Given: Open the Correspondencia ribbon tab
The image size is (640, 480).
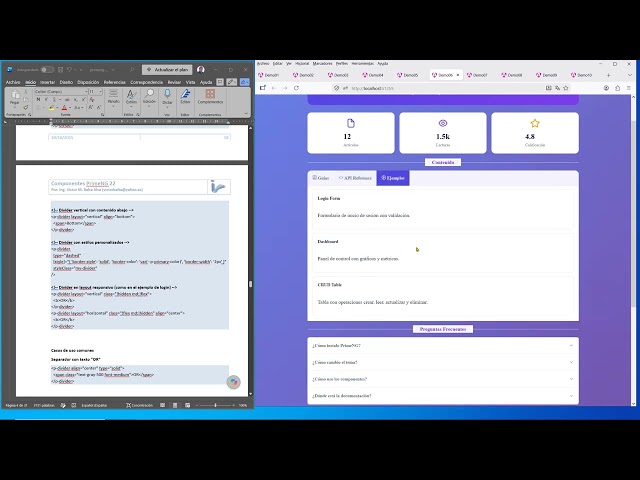Looking at the screenshot, I should coord(147,82).
